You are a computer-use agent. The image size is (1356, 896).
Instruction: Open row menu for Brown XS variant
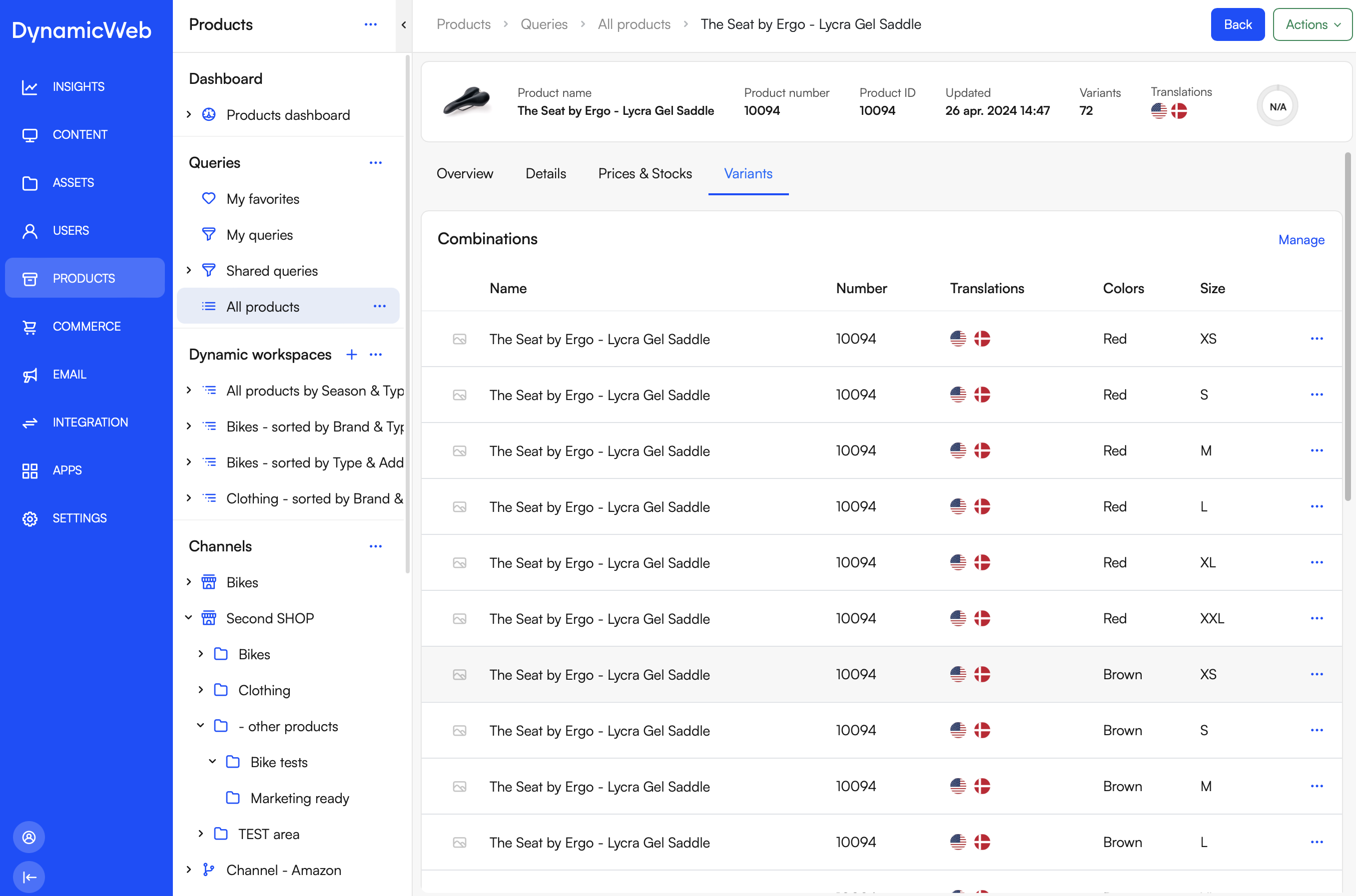[x=1317, y=674]
